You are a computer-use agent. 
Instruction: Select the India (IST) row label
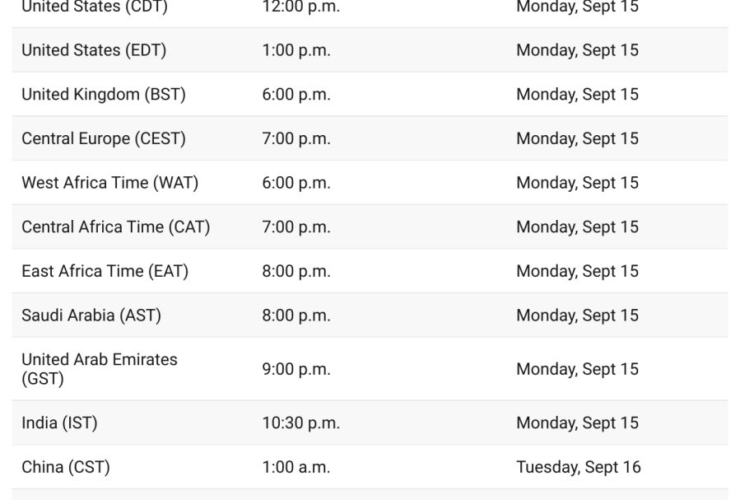[60, 423]
